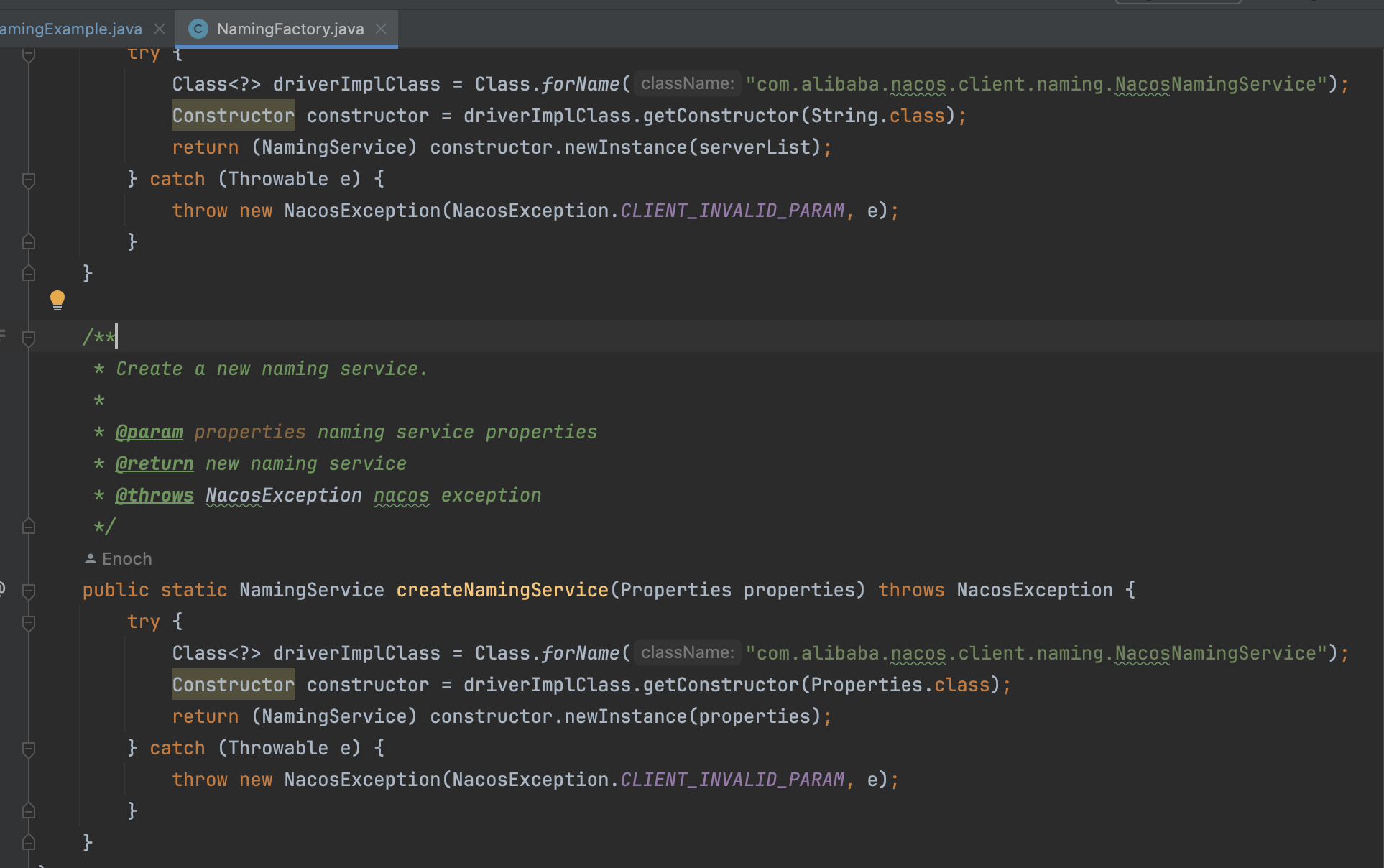This screenshot has height=868, width=1384.
Task: Click the @throws Javadoc tag
Action: tap(154, 495)
